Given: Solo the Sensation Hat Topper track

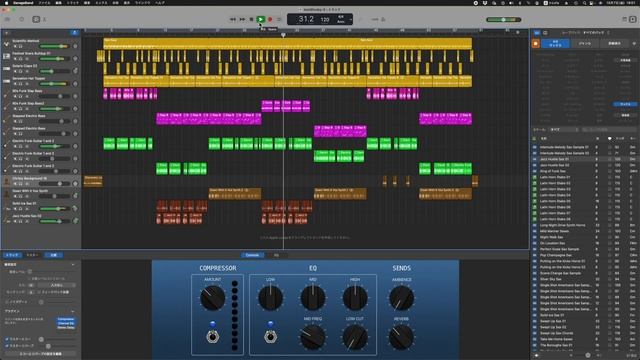Looking at the screenshot, I should point(20,84).
